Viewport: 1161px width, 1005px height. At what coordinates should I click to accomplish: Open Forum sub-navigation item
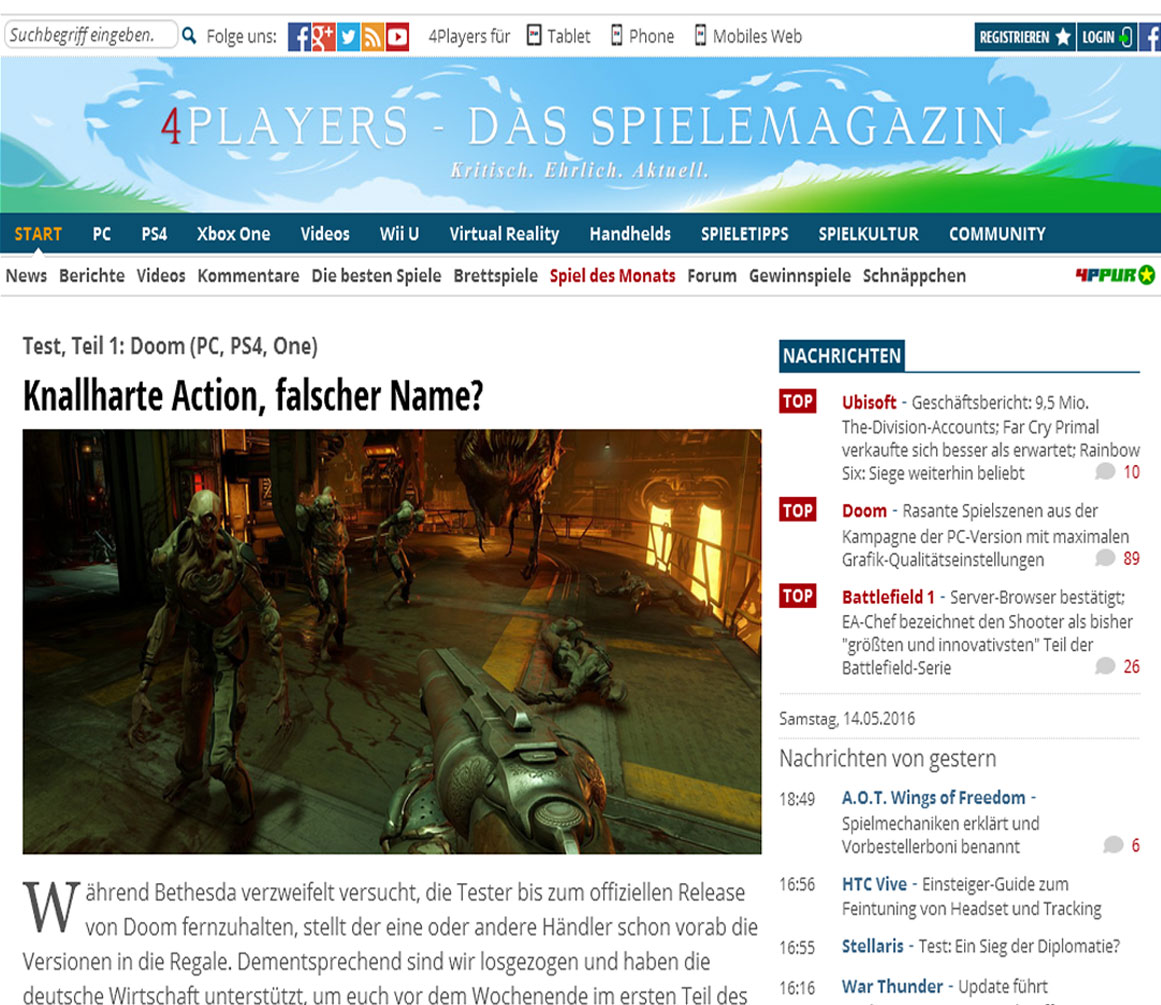pos(712,276)
